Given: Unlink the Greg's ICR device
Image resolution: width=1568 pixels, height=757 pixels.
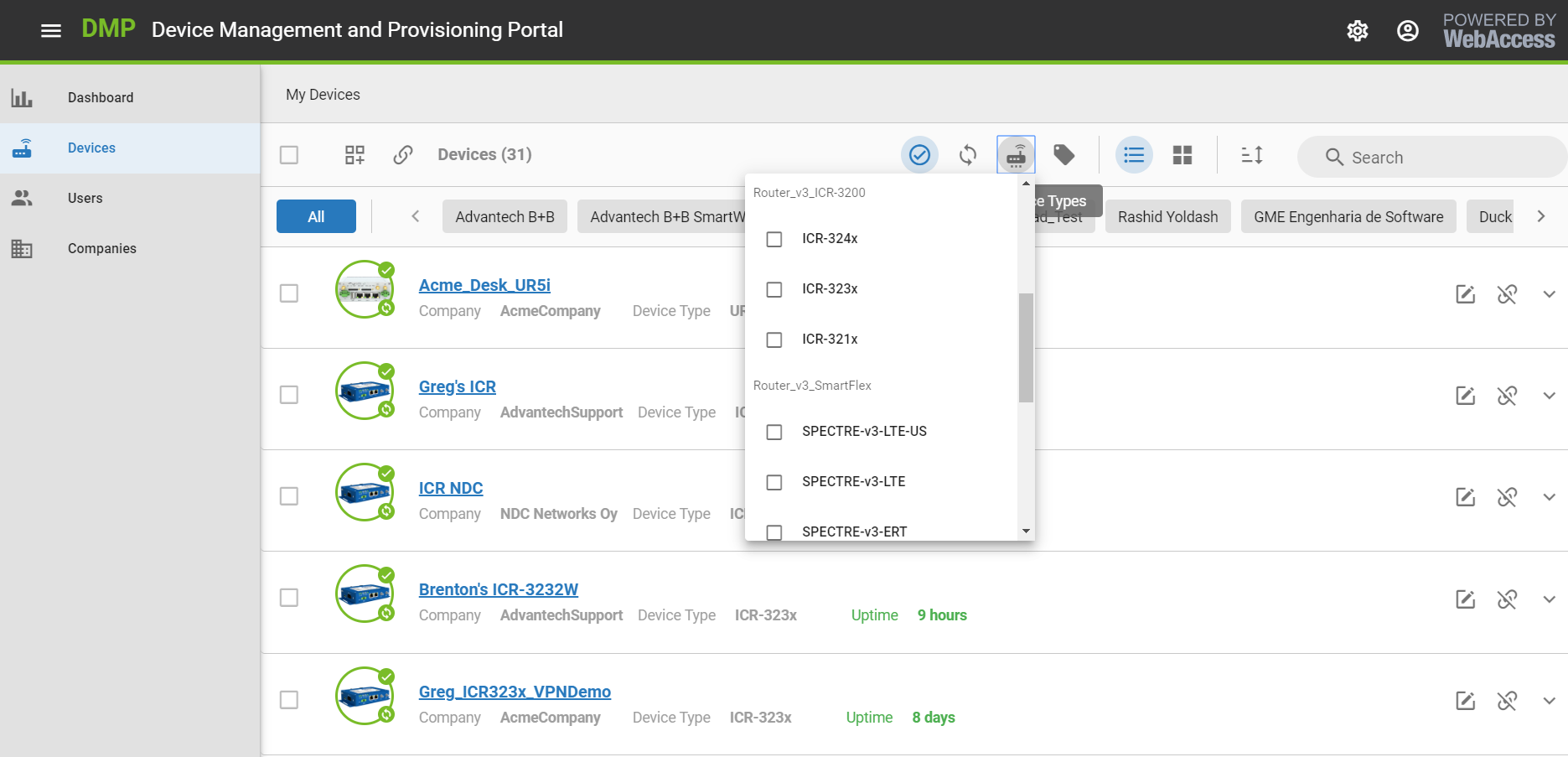Looking at the screenshot, I should (x=1507, y=396).
